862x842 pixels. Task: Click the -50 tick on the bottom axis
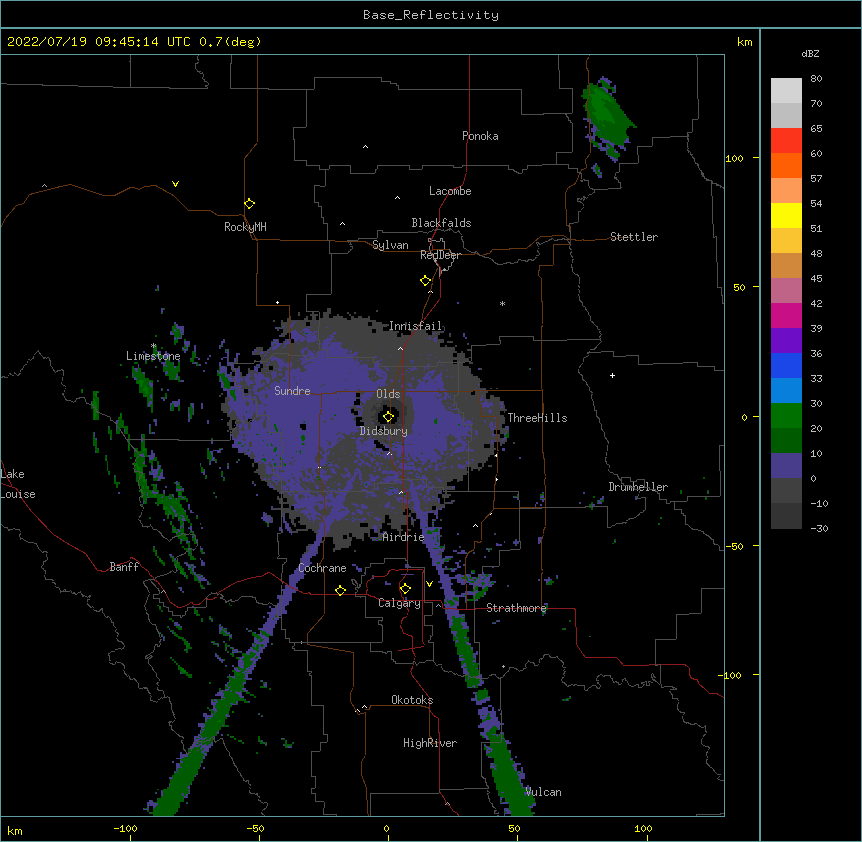pos(255,828)
